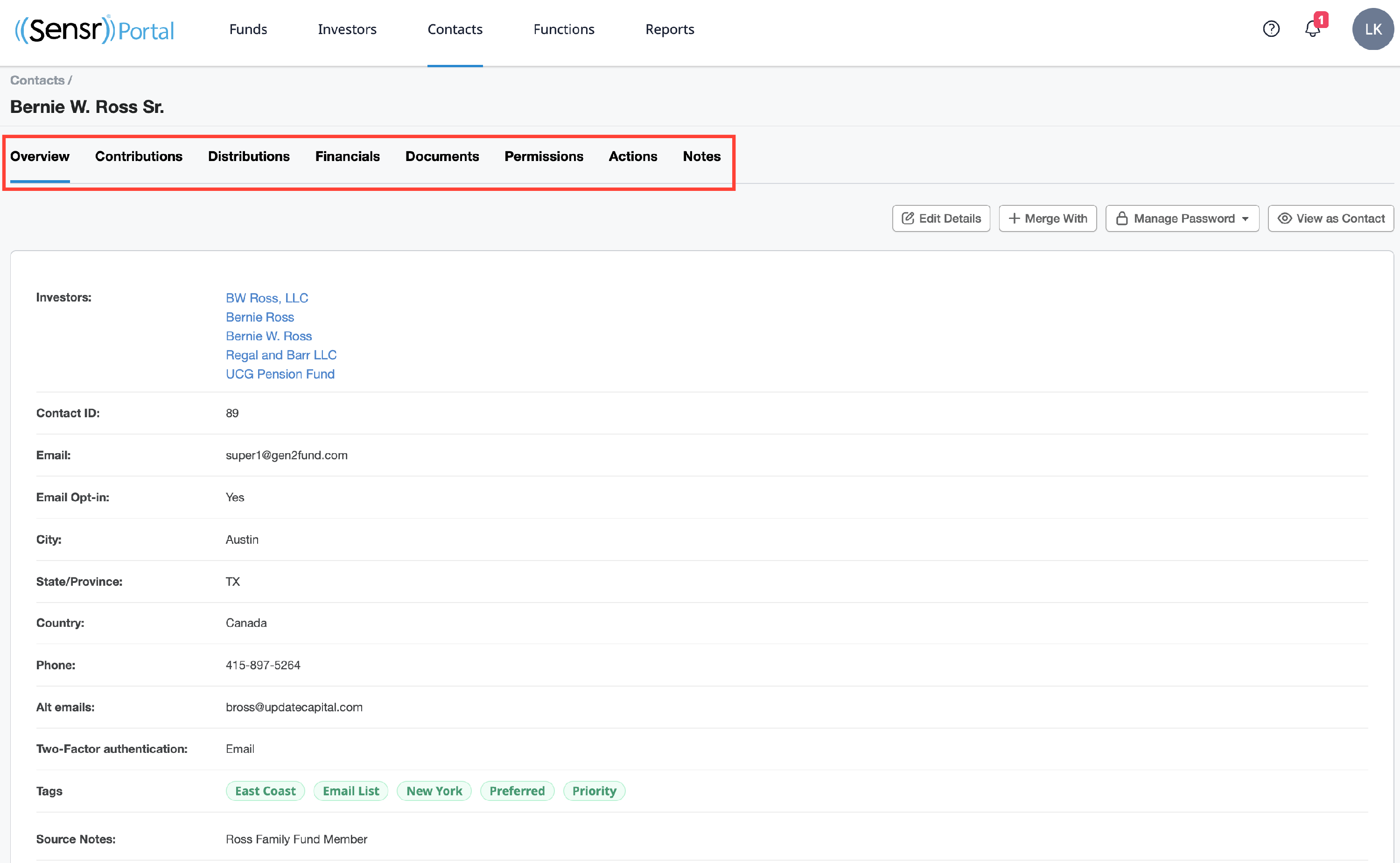This screenshot has height=863, width=1400.
Task: Switch to the Financials tab
Action: (x=347, y=156)
